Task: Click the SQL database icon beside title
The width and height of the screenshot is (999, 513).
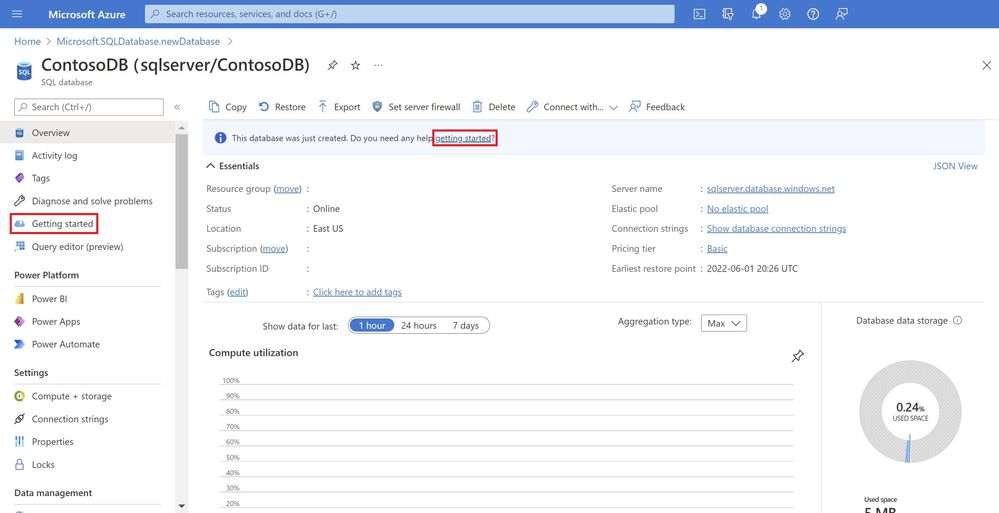Action: (x=24, y=71)
